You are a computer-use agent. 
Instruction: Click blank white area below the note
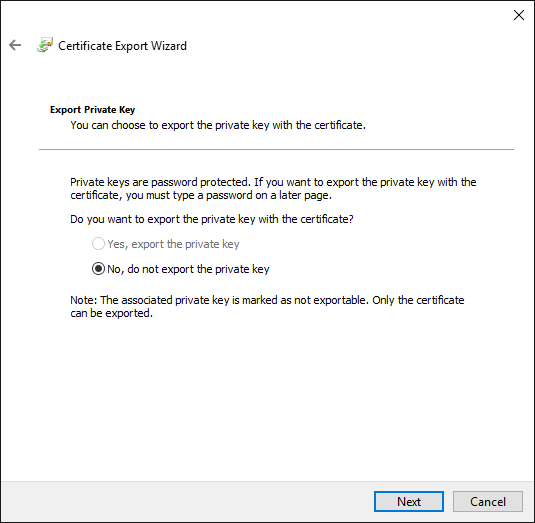(268, 399)
